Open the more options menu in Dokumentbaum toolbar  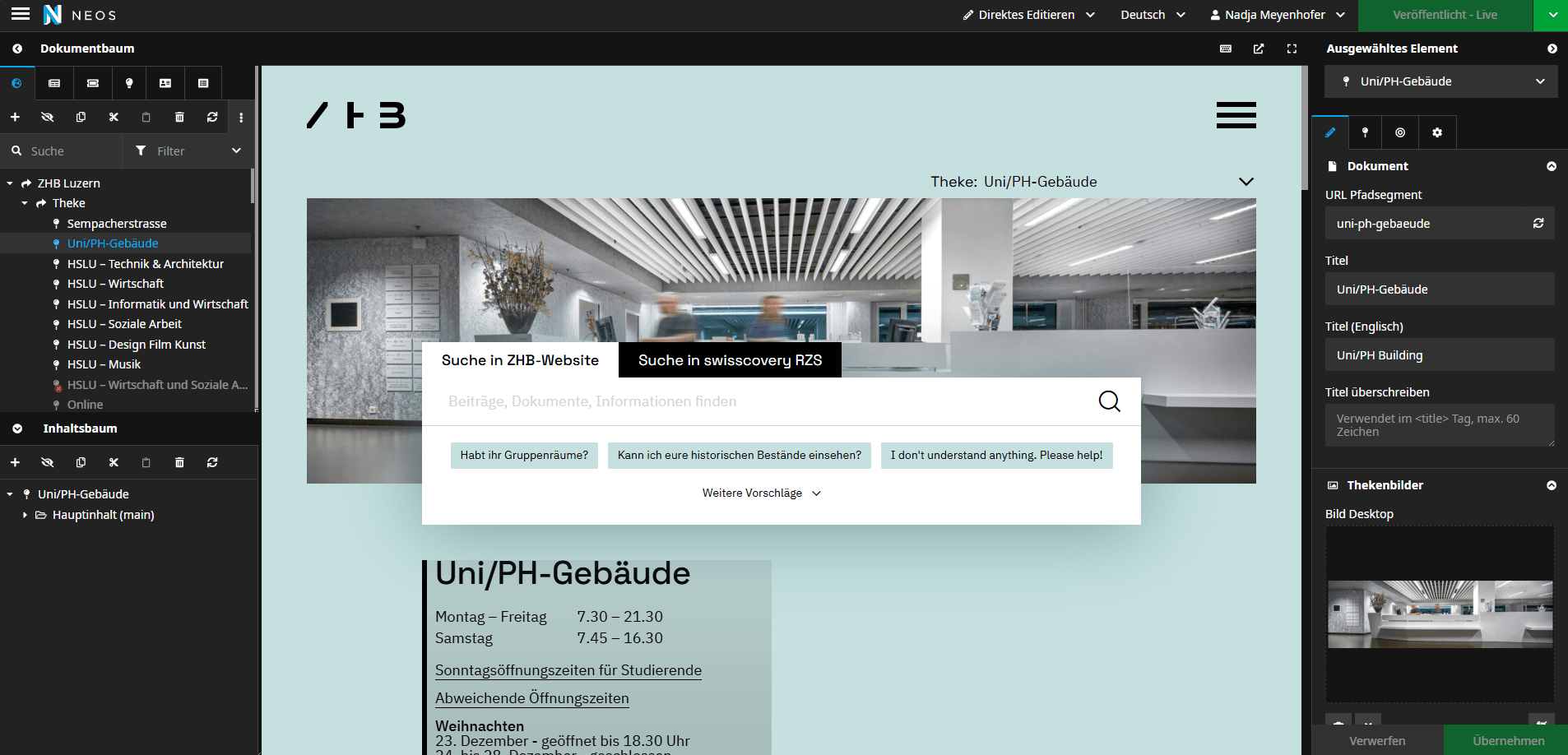[241, 117]
